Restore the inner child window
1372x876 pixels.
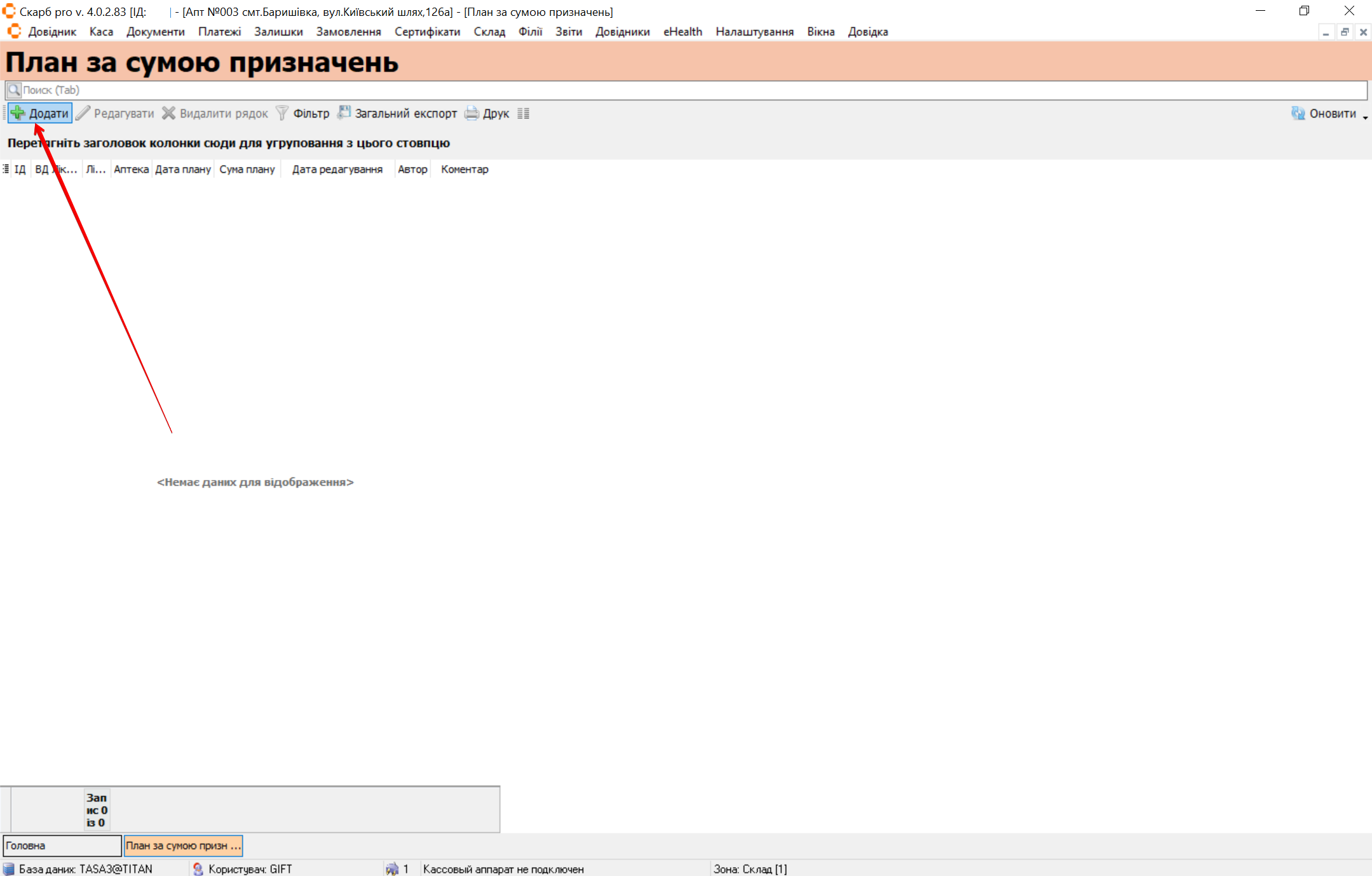1345,32
